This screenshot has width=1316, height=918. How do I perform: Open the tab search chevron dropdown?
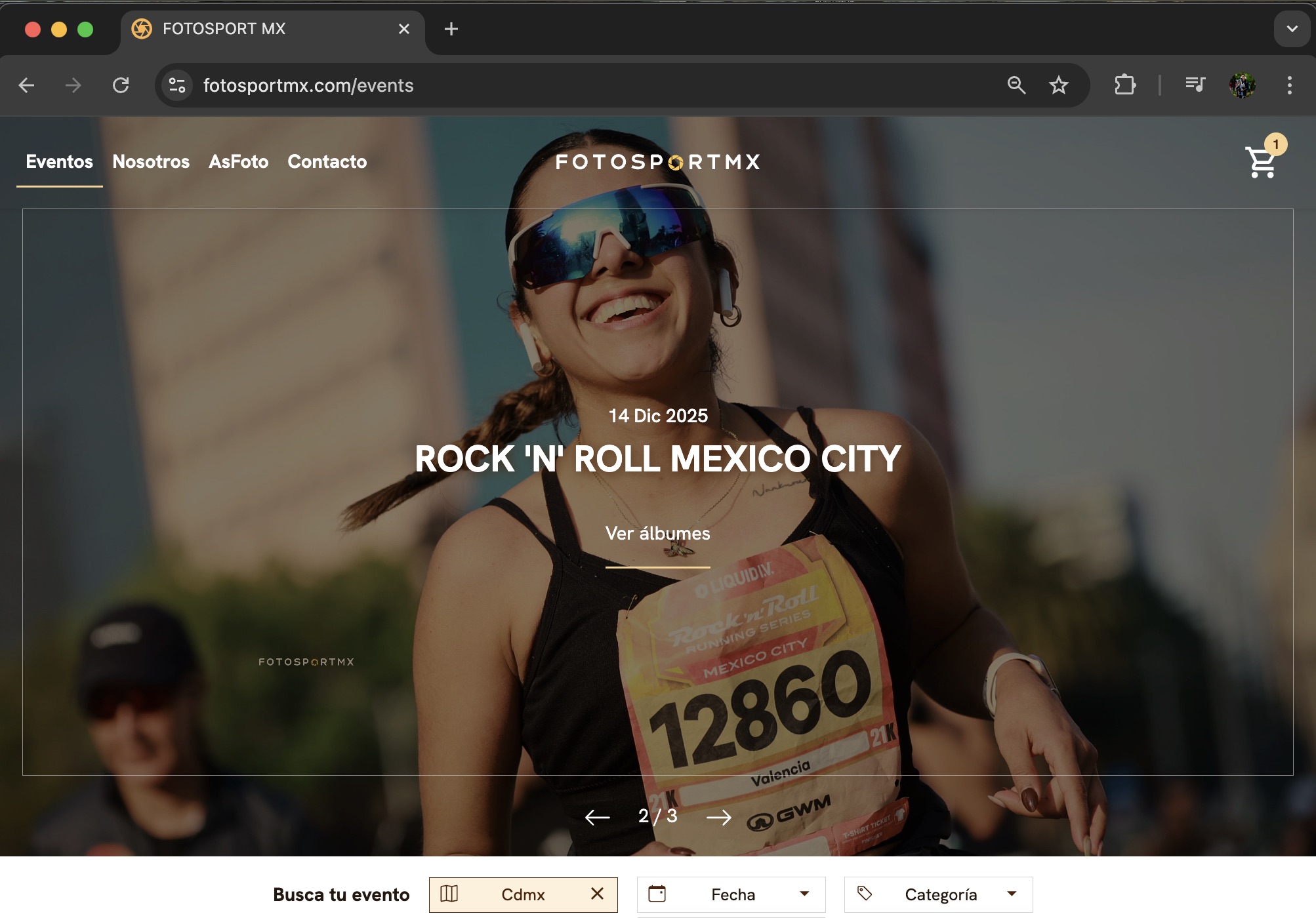pyautogui.click(x=1292, y=29)
